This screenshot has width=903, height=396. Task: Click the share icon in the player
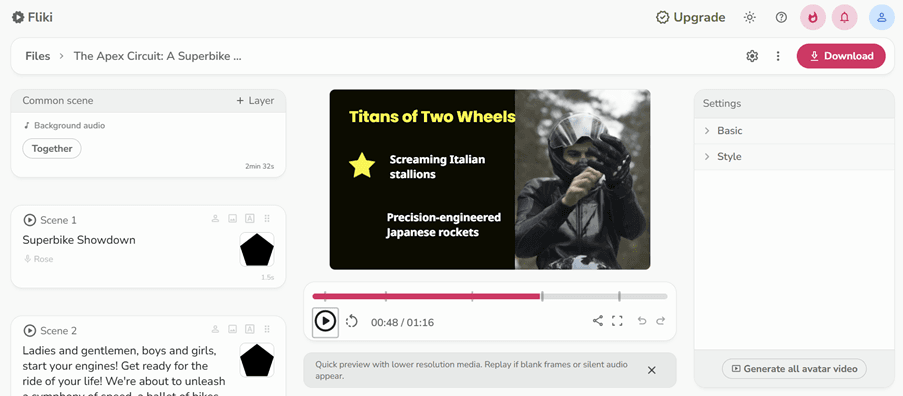coord(598,321)
